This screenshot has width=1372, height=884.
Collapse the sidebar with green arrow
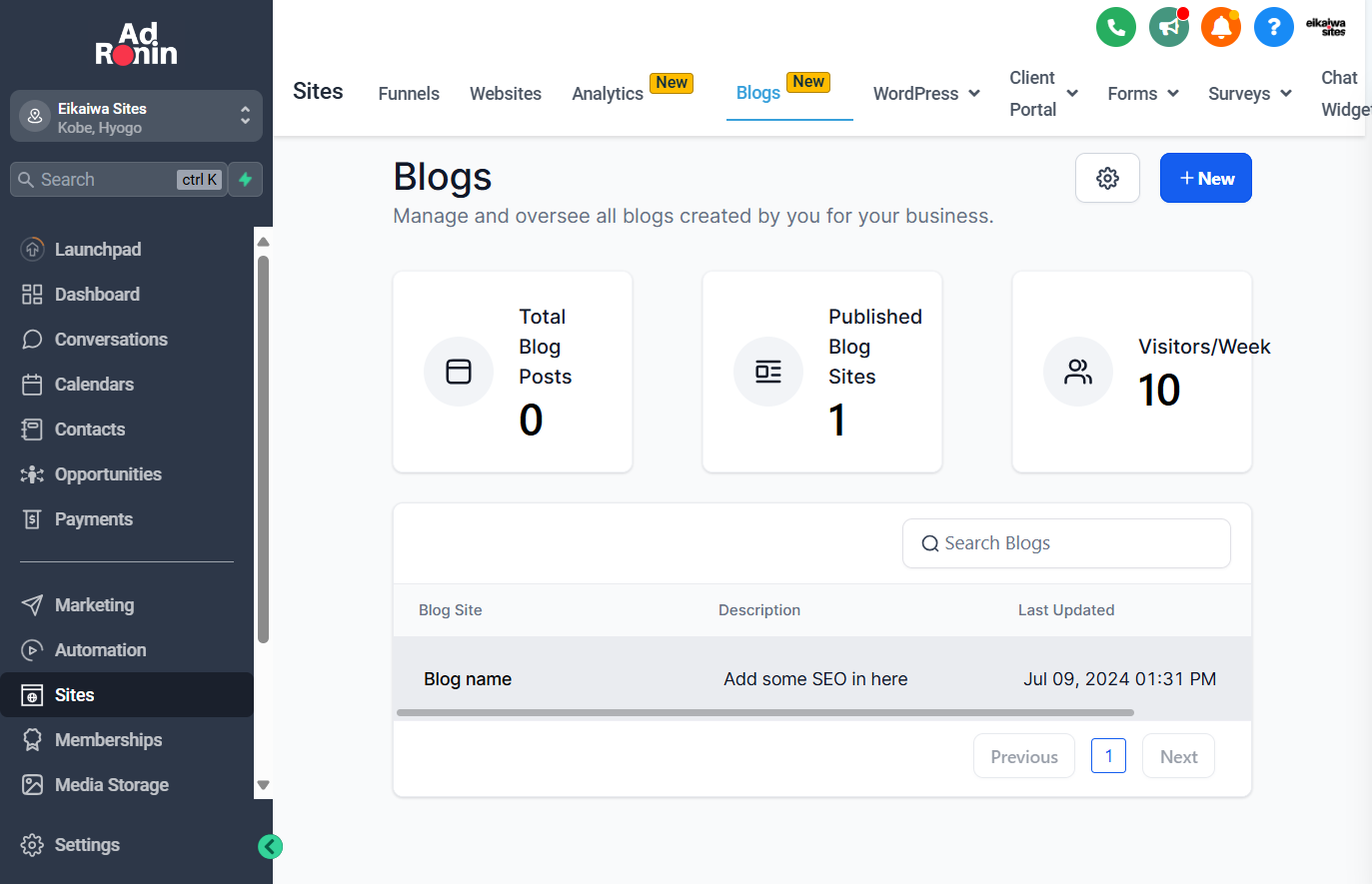tap(270, 847)
